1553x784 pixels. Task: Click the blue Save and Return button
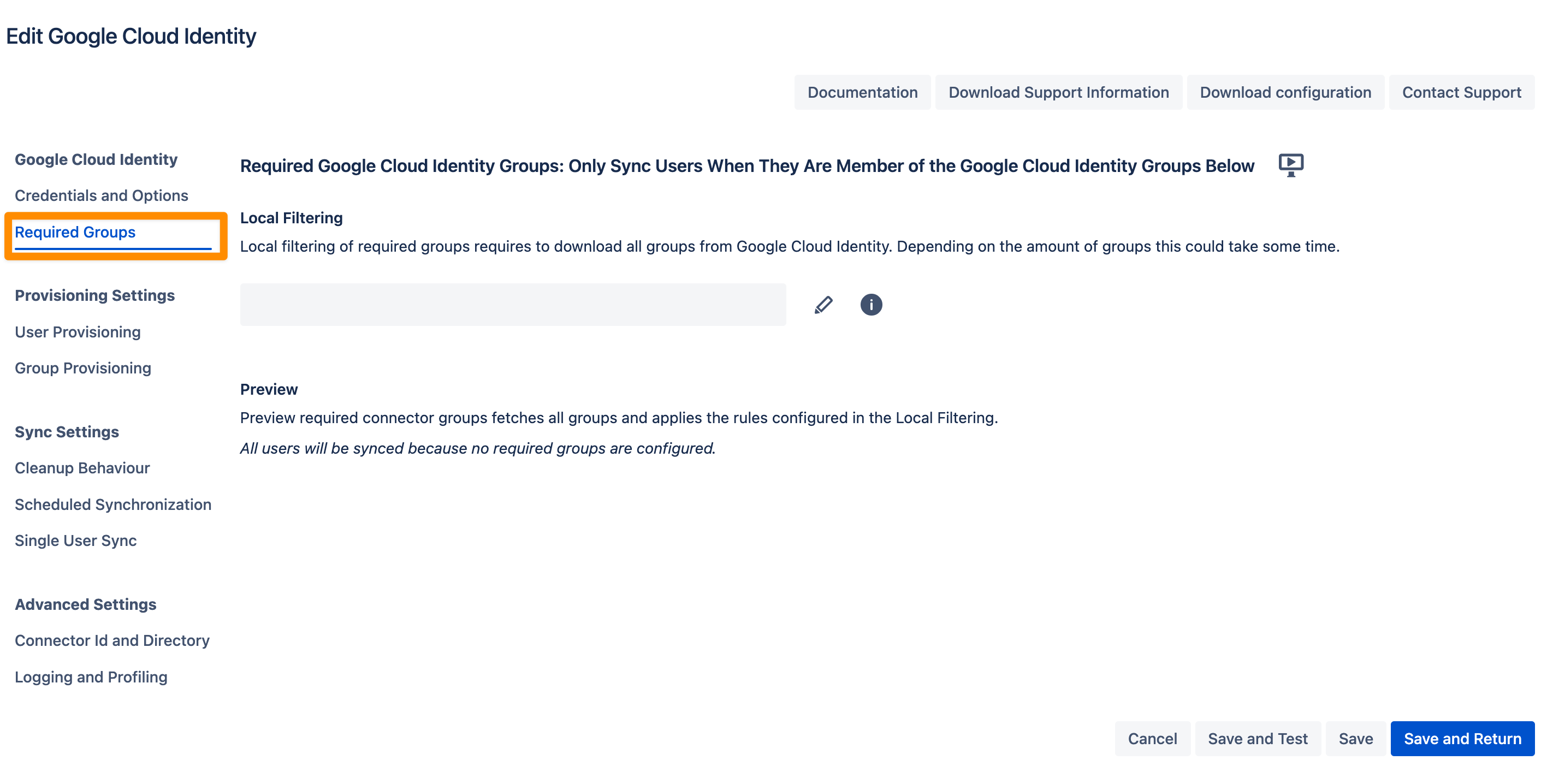coord(1462,738)
